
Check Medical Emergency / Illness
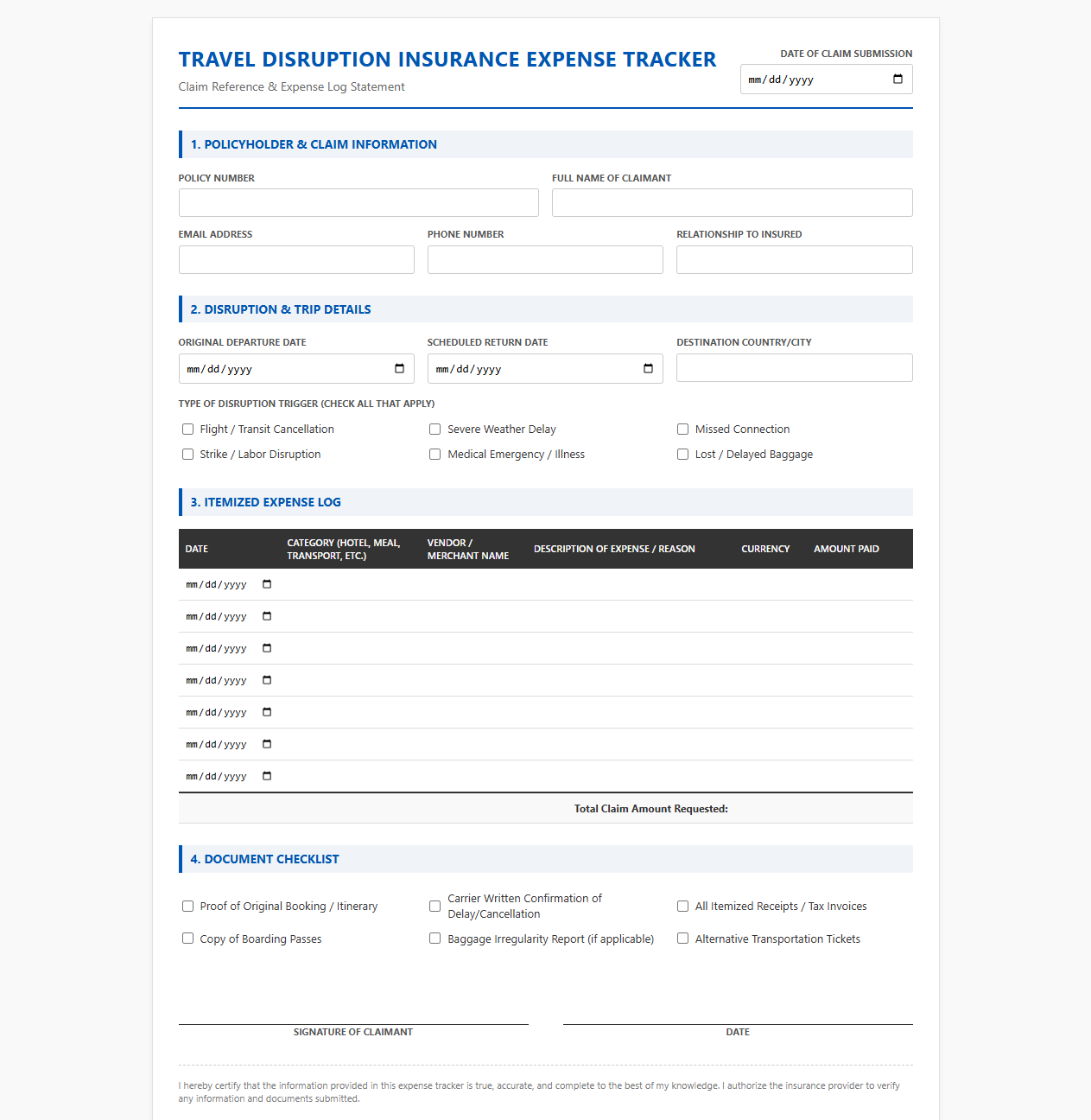pyautogui.click(x=435, y=455)
